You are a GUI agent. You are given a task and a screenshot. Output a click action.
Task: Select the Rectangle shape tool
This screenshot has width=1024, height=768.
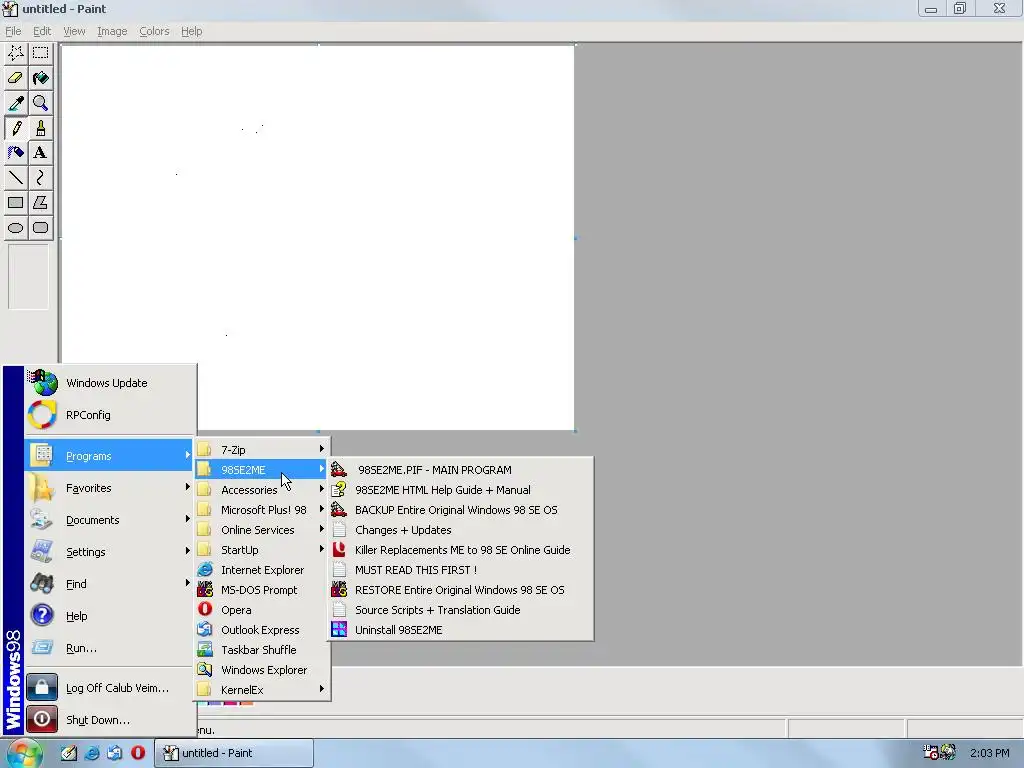point(16,202)
